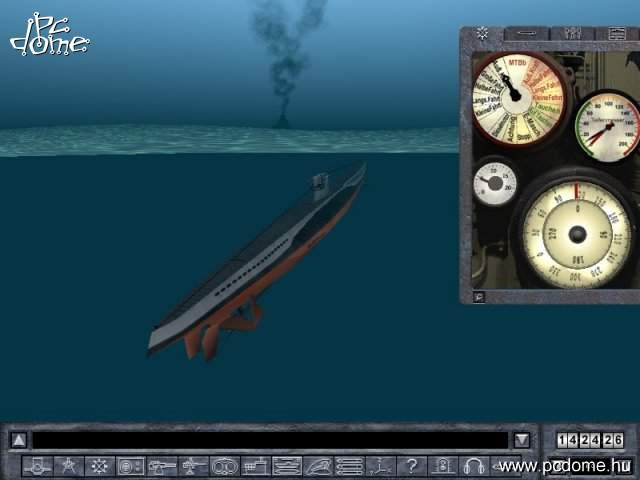The height and width of the screenshot is (480, 640).
Task: Click the down arrow beside the message bar
Action: tap(521, 440)
